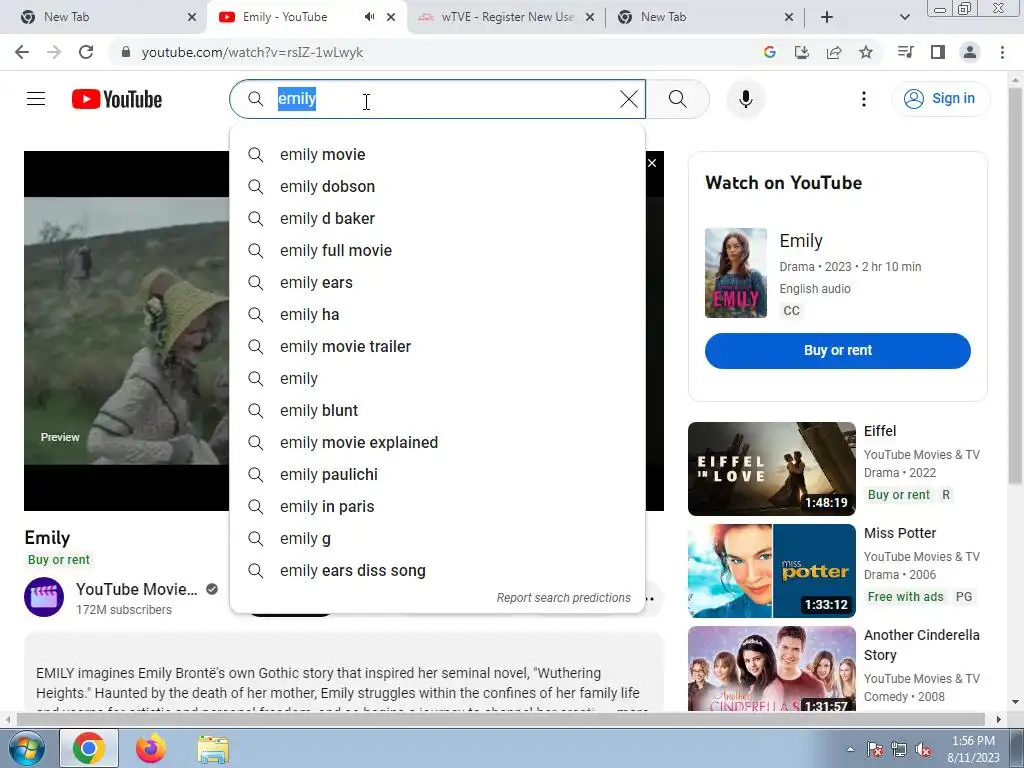The width and height of the screenshot is (1024, 768).
Task: Open Another Cinderella Story title
Action: 921,645
